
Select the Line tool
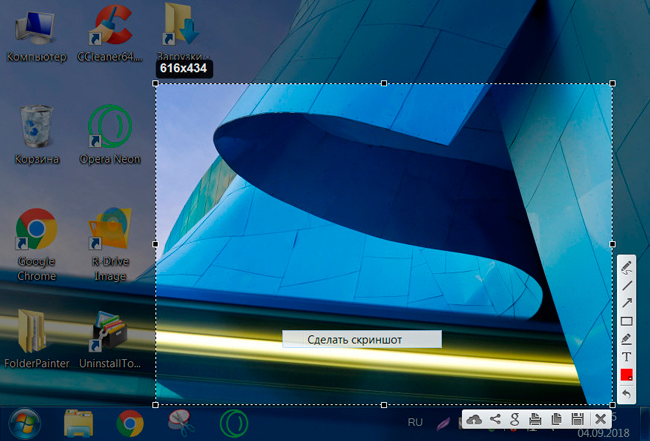(627, 285)
